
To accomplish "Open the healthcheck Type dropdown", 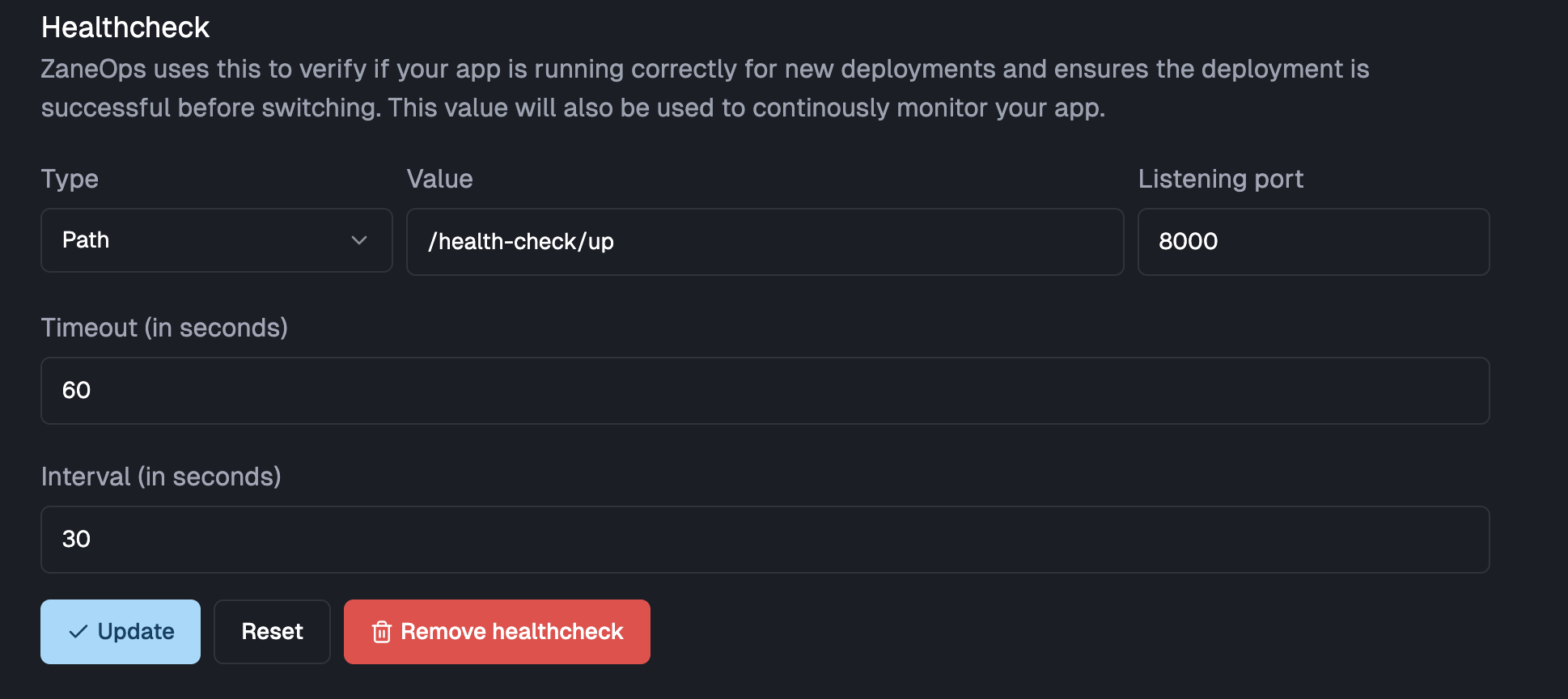I will [x=217, y=241].
